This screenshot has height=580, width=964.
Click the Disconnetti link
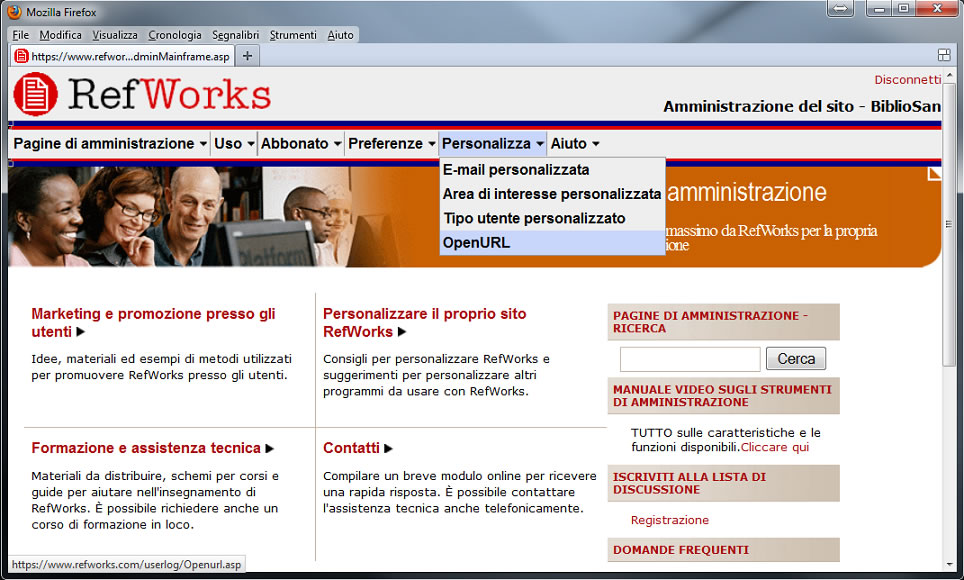pyautogui.click(x=907, y=80)
